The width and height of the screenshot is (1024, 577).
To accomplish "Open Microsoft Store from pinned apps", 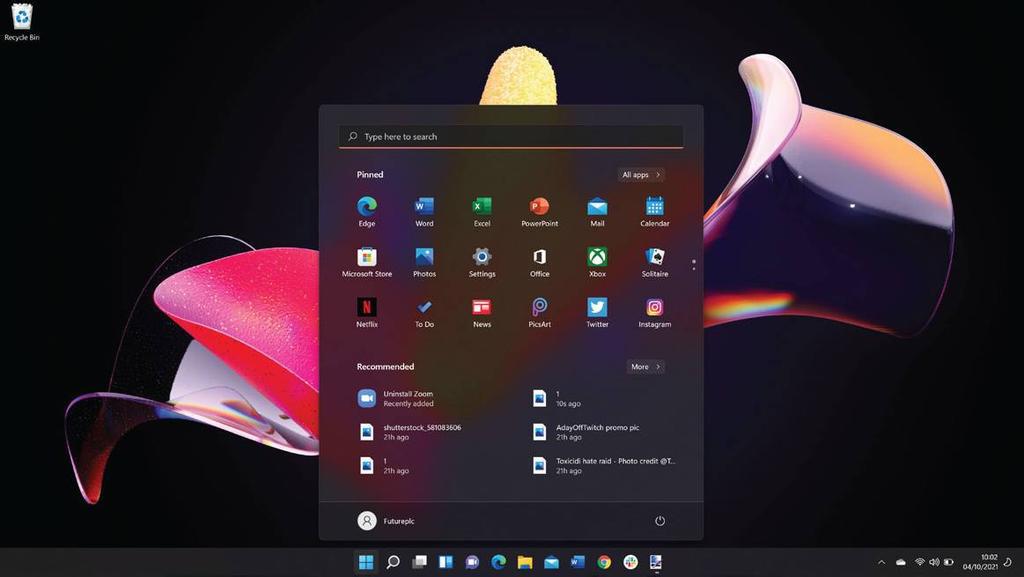I will 367,262.
